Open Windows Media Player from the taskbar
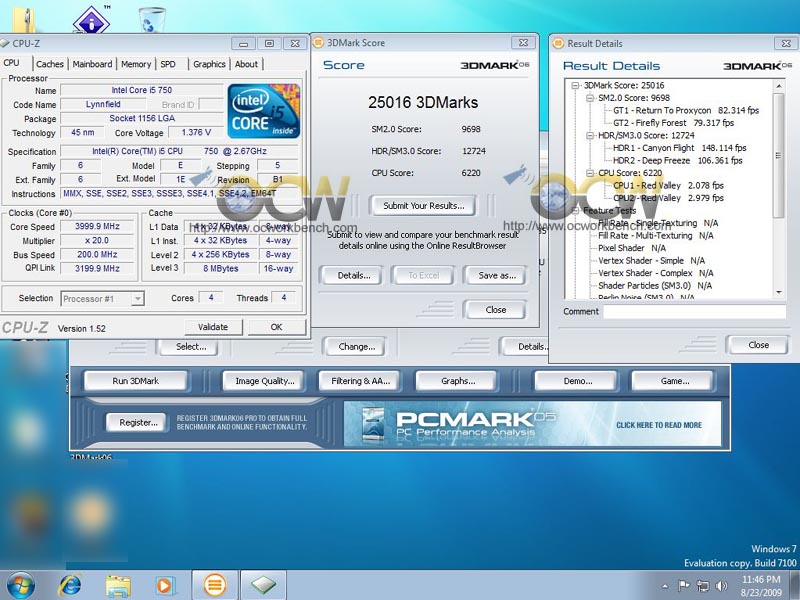Screen dimensions: 800x600 pos(164,585)
